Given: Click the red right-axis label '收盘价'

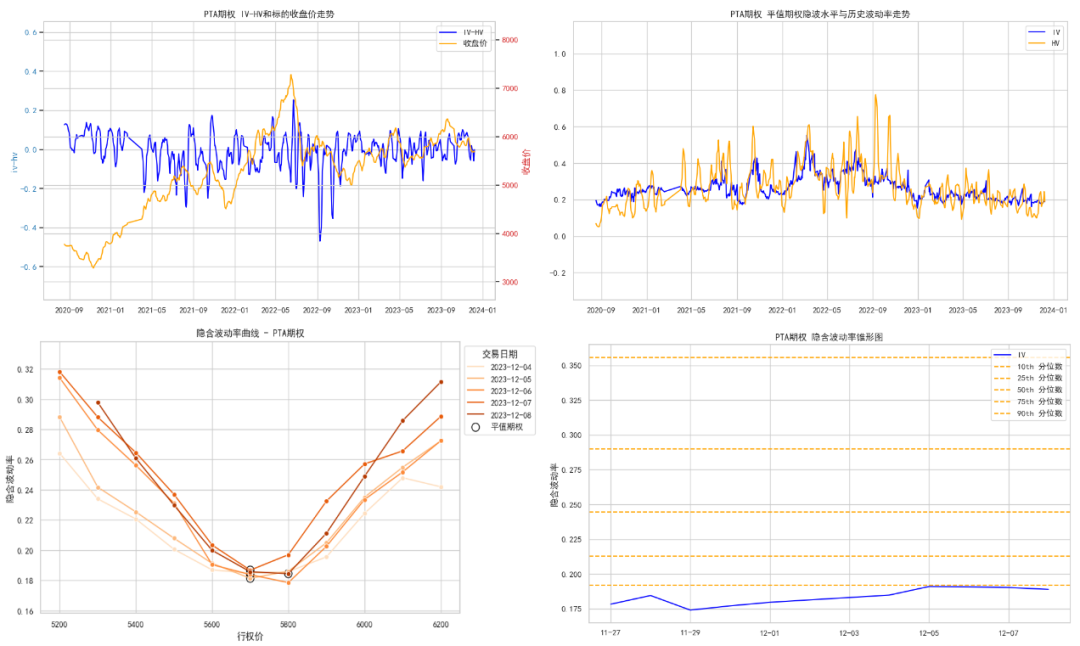Looking at the screenshot, I should 526,162.
